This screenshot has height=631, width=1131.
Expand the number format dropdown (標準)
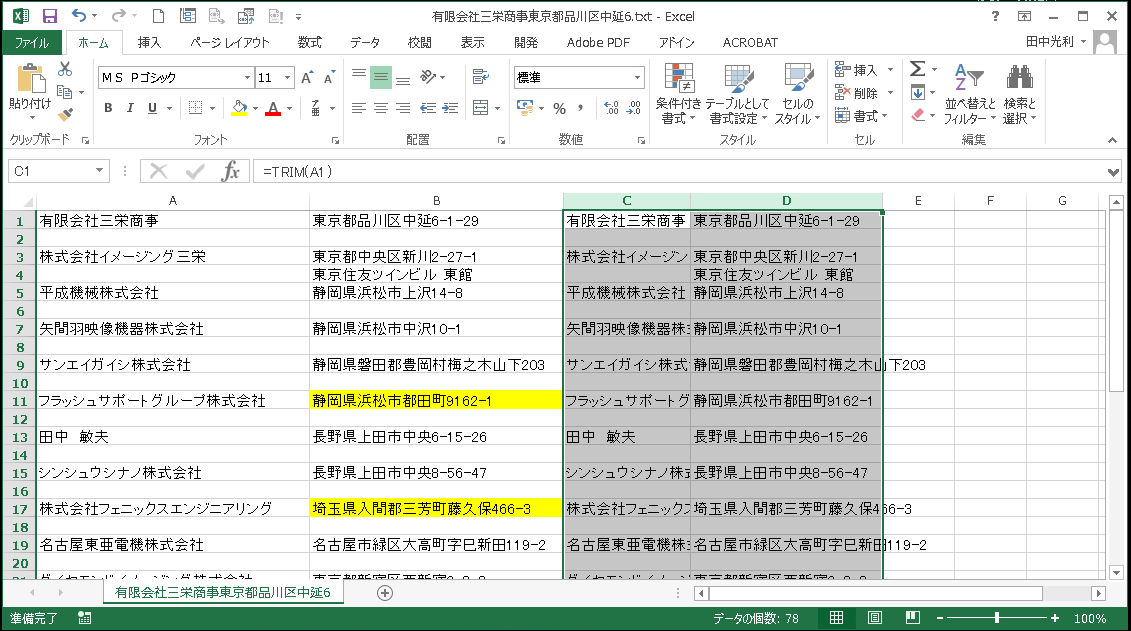638,77
